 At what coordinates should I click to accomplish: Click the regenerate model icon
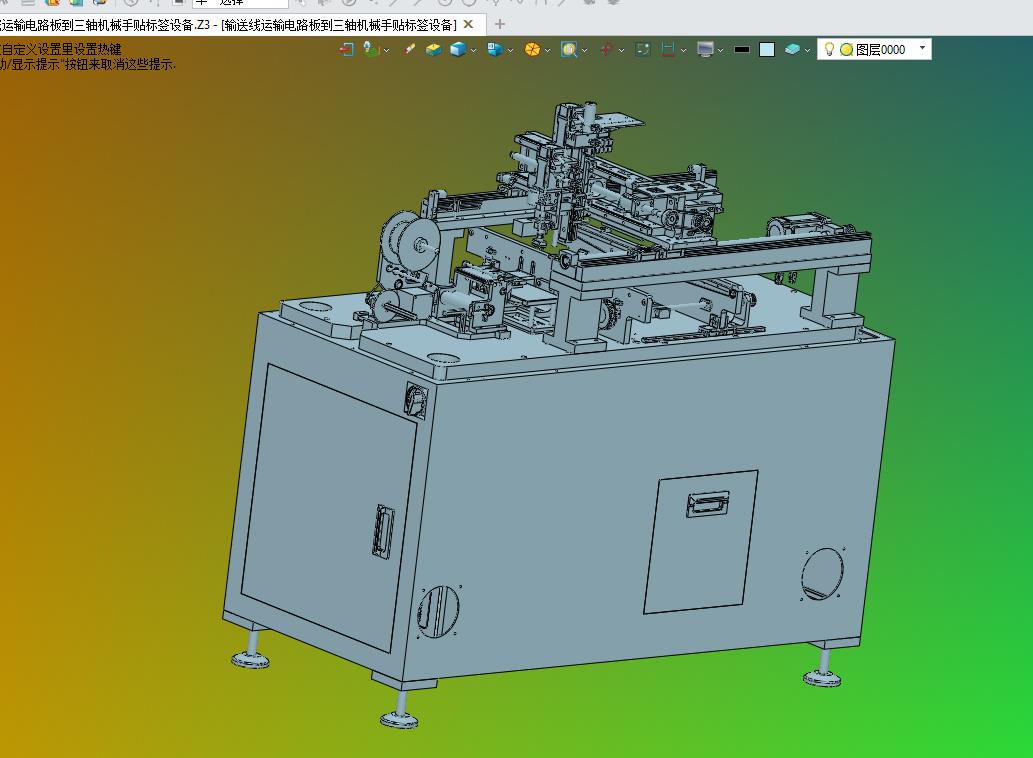click(x=371, y=49)
